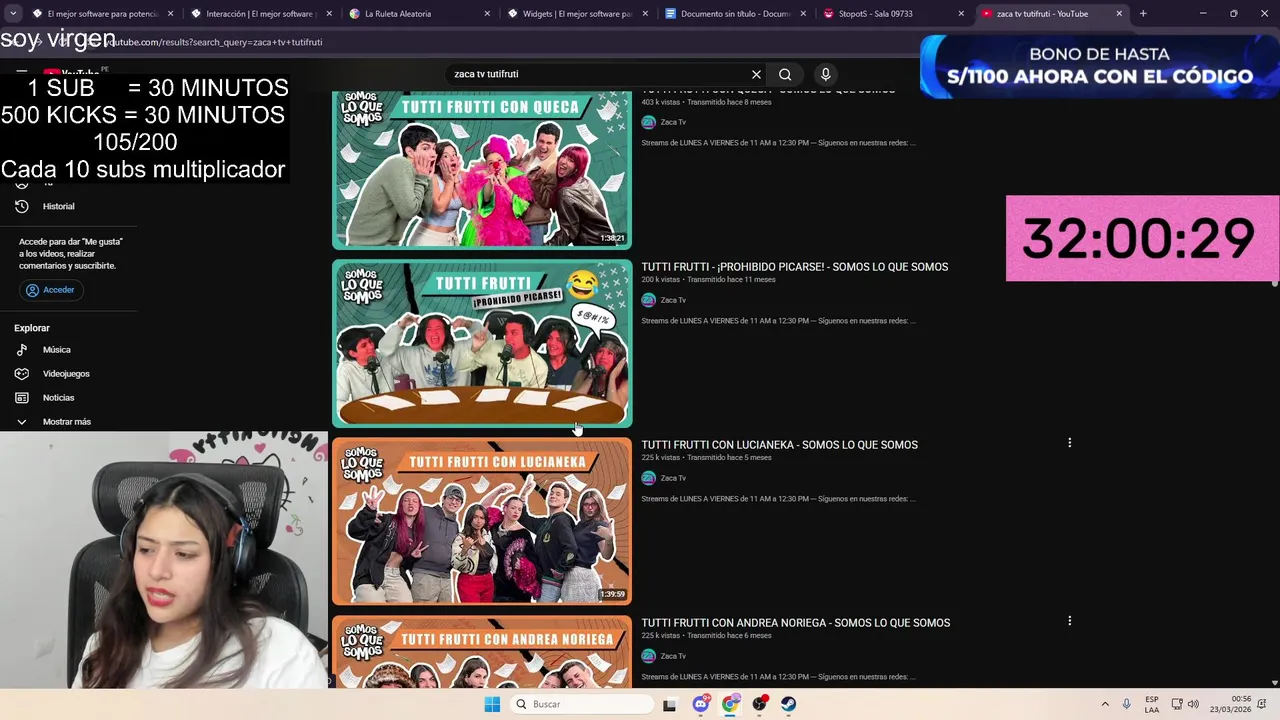Click Zaca Tv channel avatar under Queca video
This screenshot has height=720, width=1280.
coord(648,122)
